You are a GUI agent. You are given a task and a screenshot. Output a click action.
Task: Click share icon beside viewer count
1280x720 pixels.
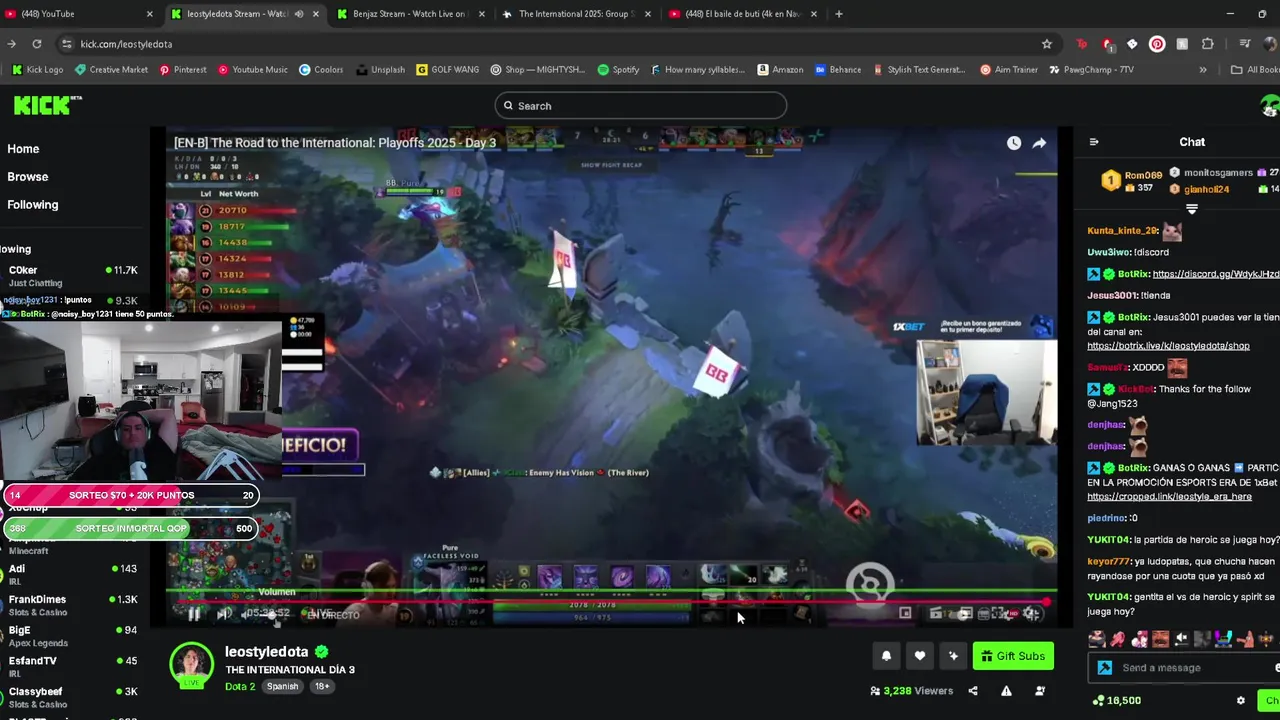(973, 691)
